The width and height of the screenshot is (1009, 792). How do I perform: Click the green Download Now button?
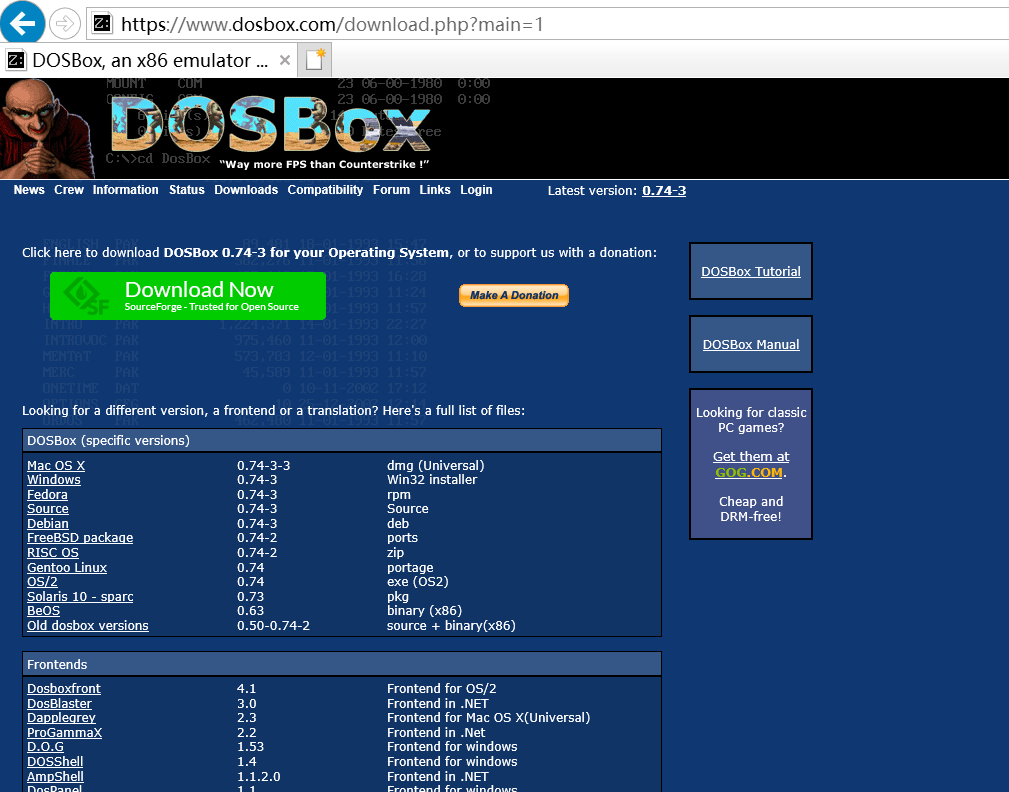(x=188, y=296)
